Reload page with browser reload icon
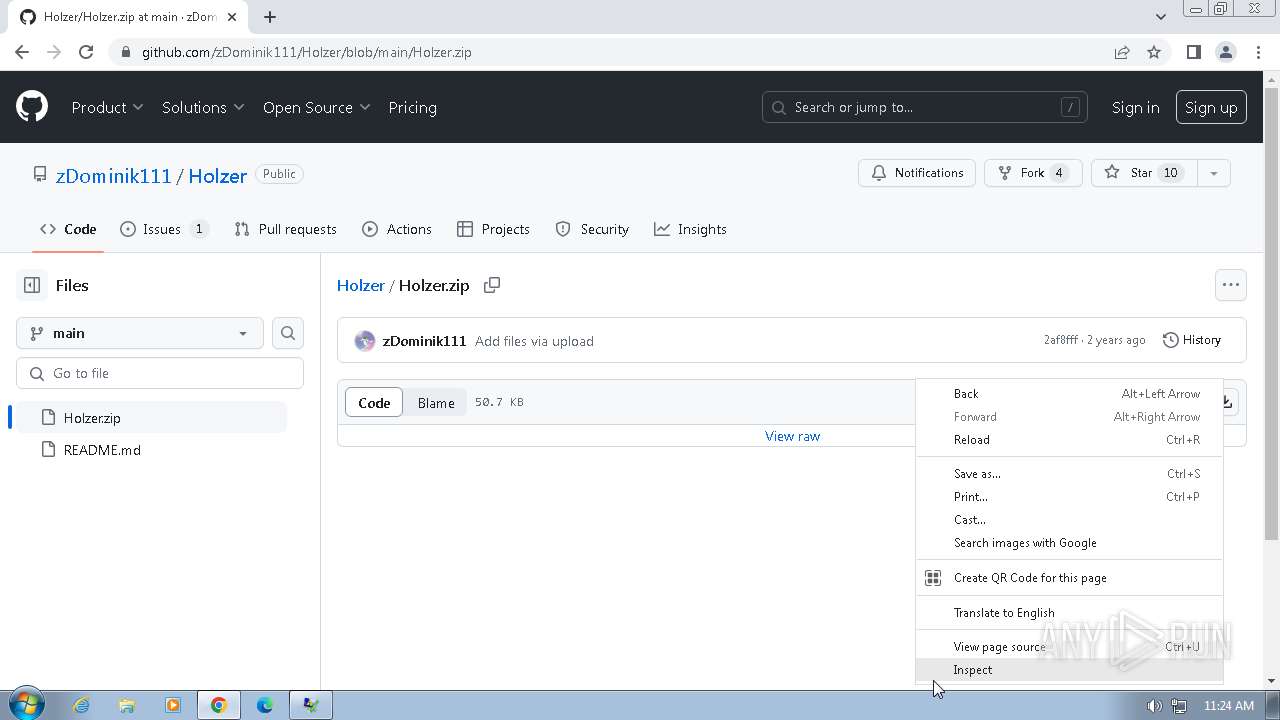The height and width of the screenshot is (720, 1280). coord(86,52)
